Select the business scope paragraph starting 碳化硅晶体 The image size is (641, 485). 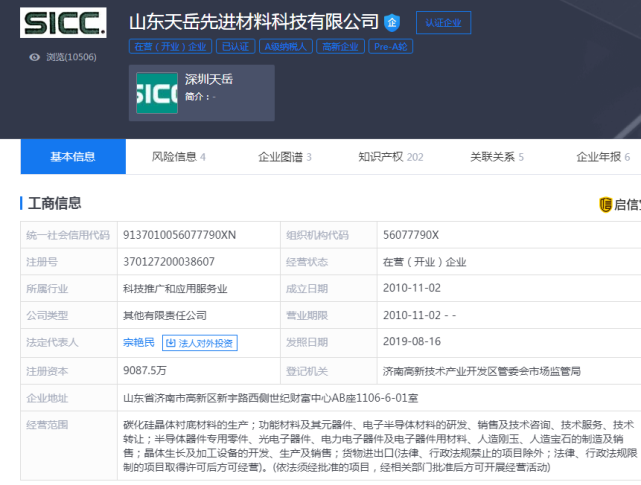pos(380,446)
